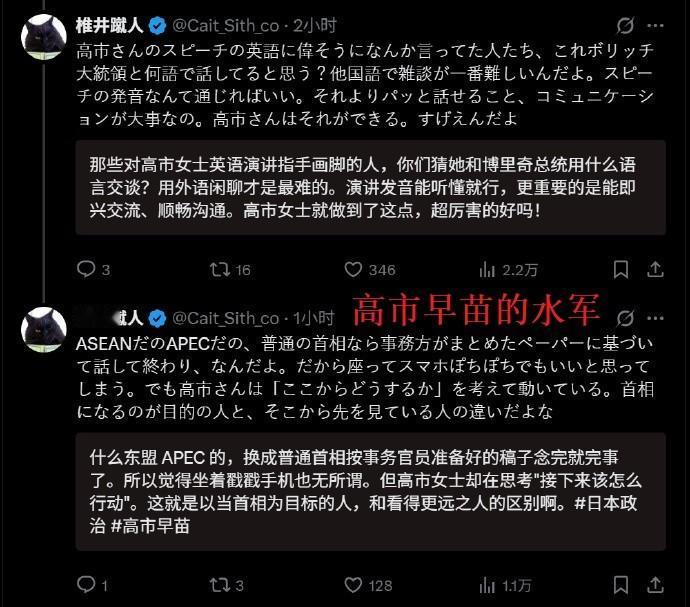Bookmark the second tweet

[620, 585]
